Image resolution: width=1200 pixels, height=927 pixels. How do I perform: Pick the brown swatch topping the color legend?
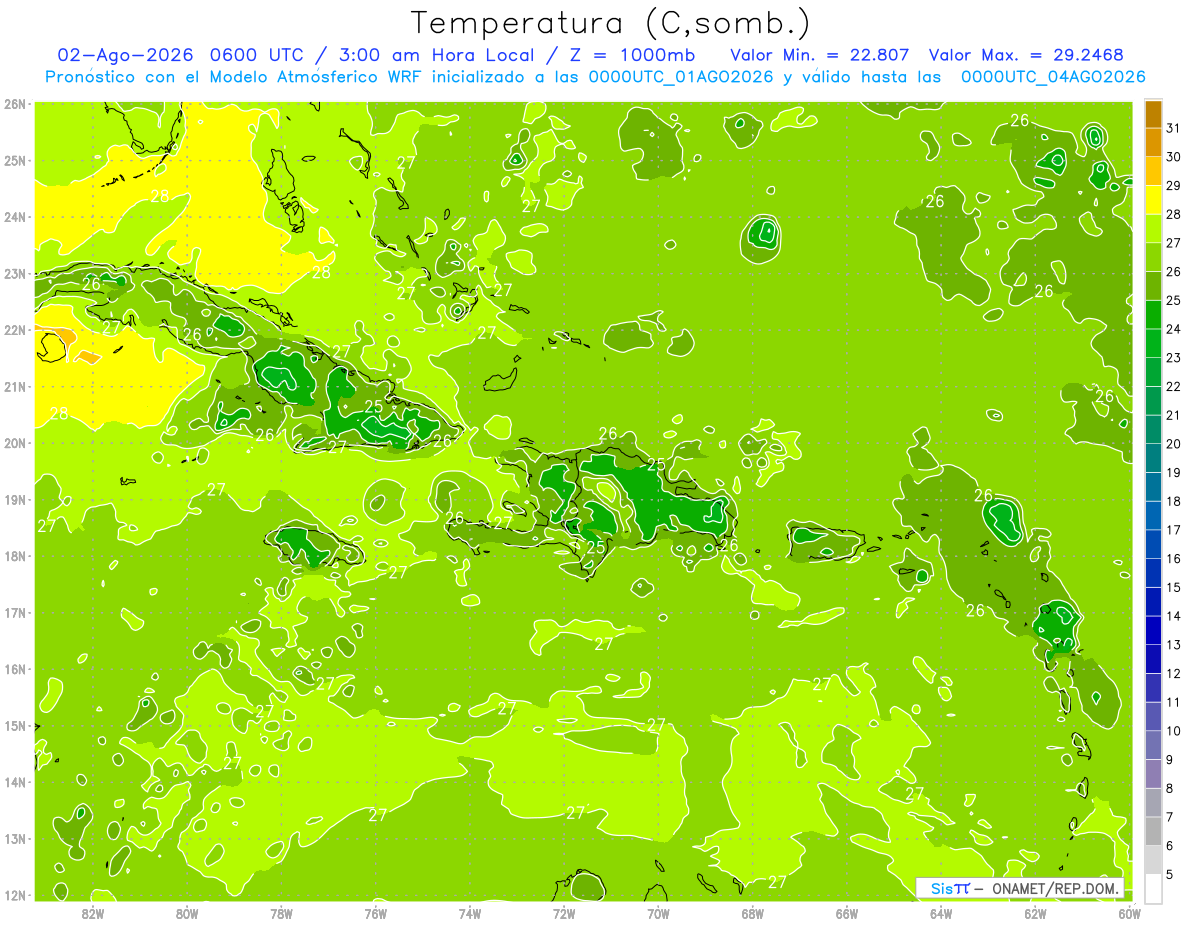point(1153,114)
